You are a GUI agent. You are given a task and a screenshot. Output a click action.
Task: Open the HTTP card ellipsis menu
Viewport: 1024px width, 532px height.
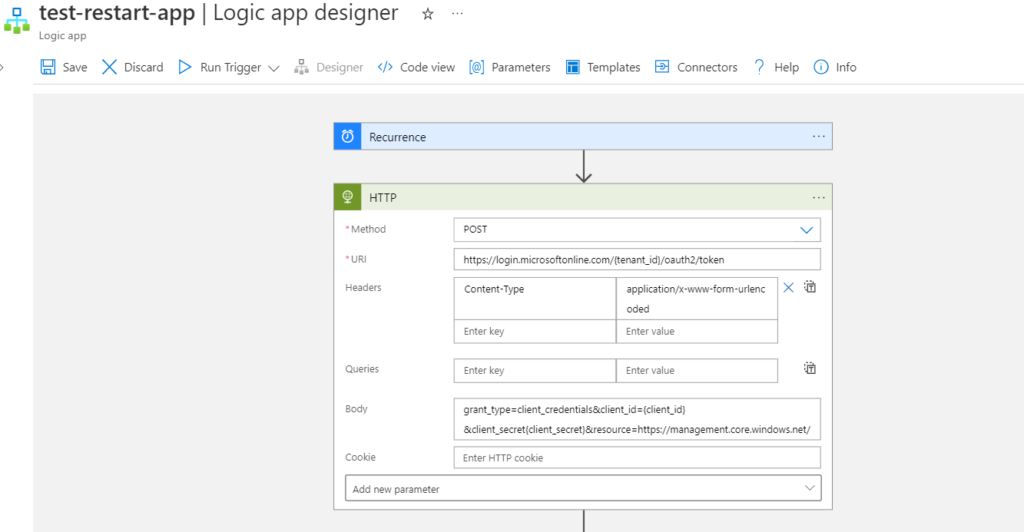(818, 197)
